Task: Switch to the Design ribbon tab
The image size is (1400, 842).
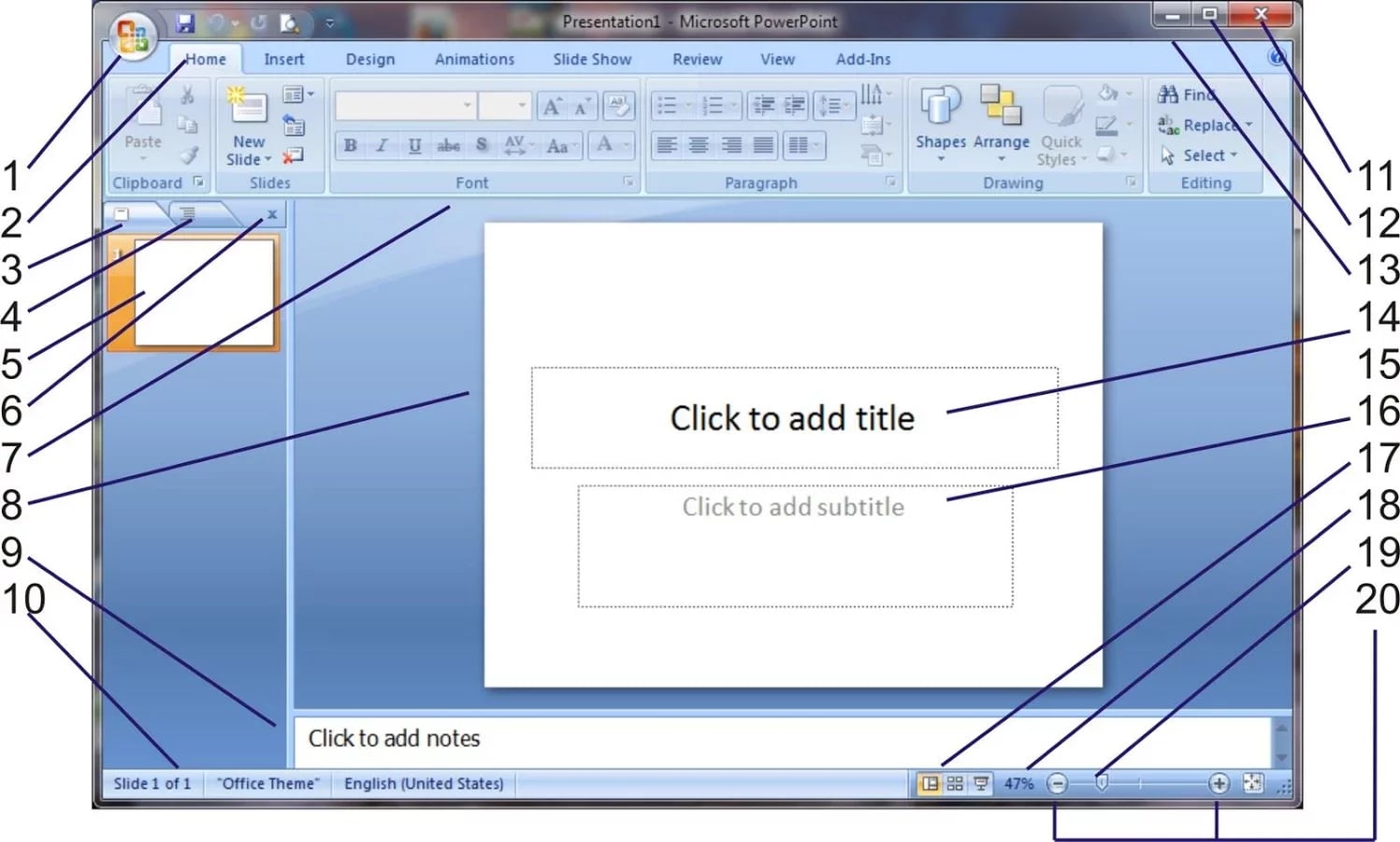Action: tap(370, 59)
